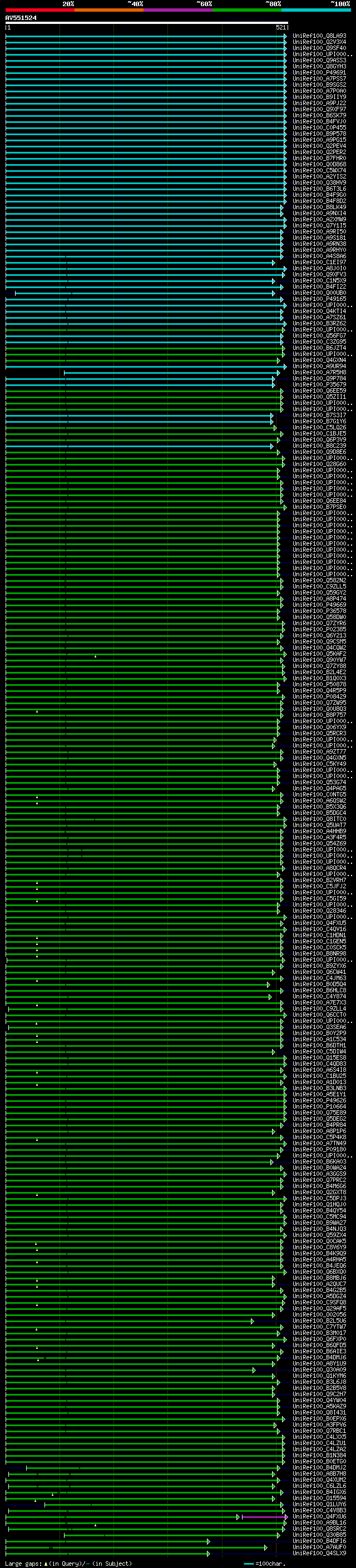Select hit label UniRef100_Q9XFV3

click(x=319, y=275)
